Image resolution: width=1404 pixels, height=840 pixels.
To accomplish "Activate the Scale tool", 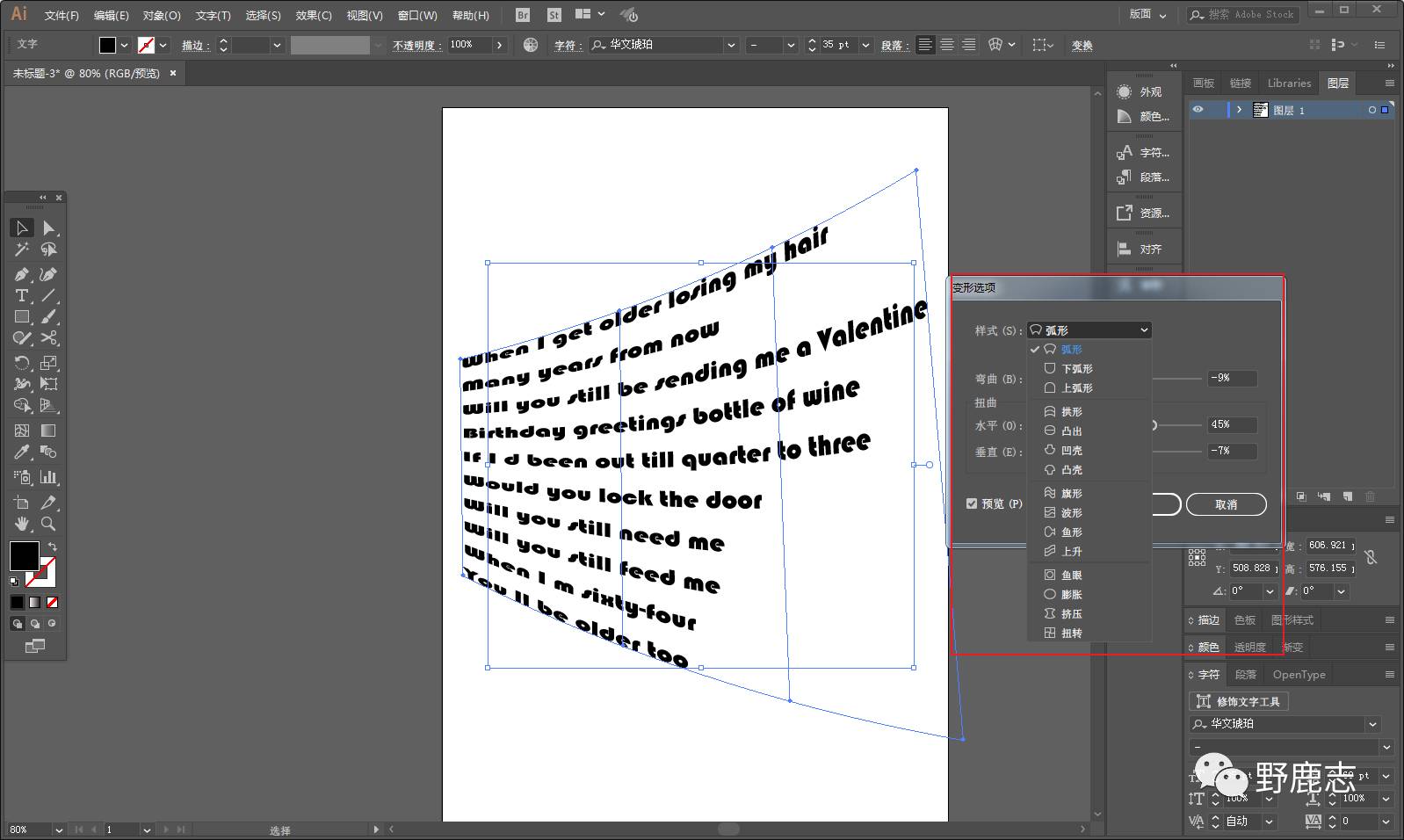I will point(49,363).
